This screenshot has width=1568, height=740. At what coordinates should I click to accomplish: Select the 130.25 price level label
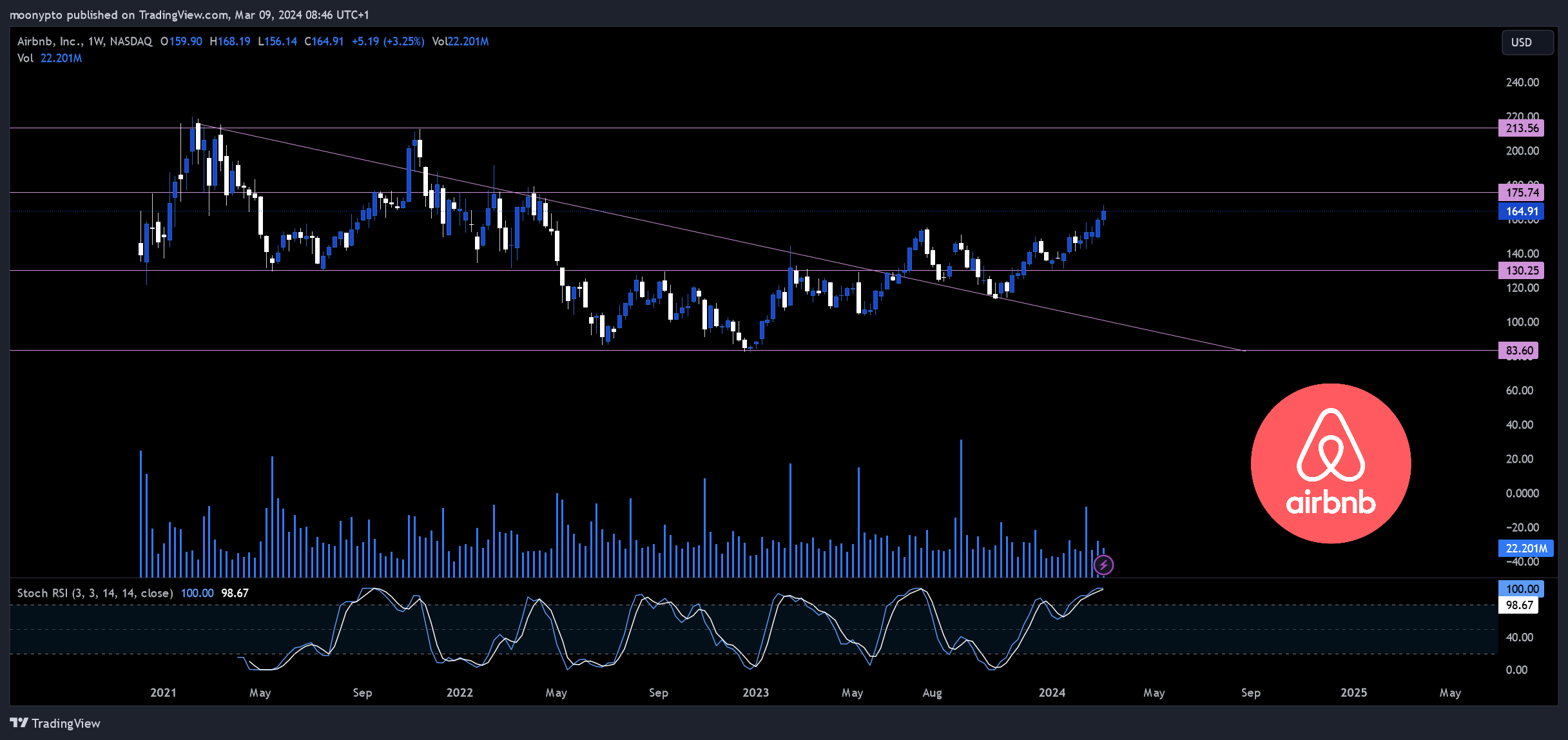(1521, 271)
